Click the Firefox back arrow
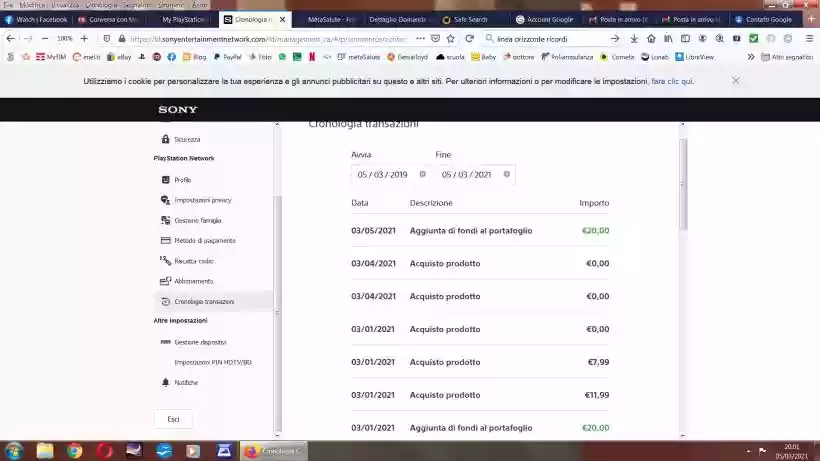The width and height of the screenshot is (820, 461). point(10,38)
